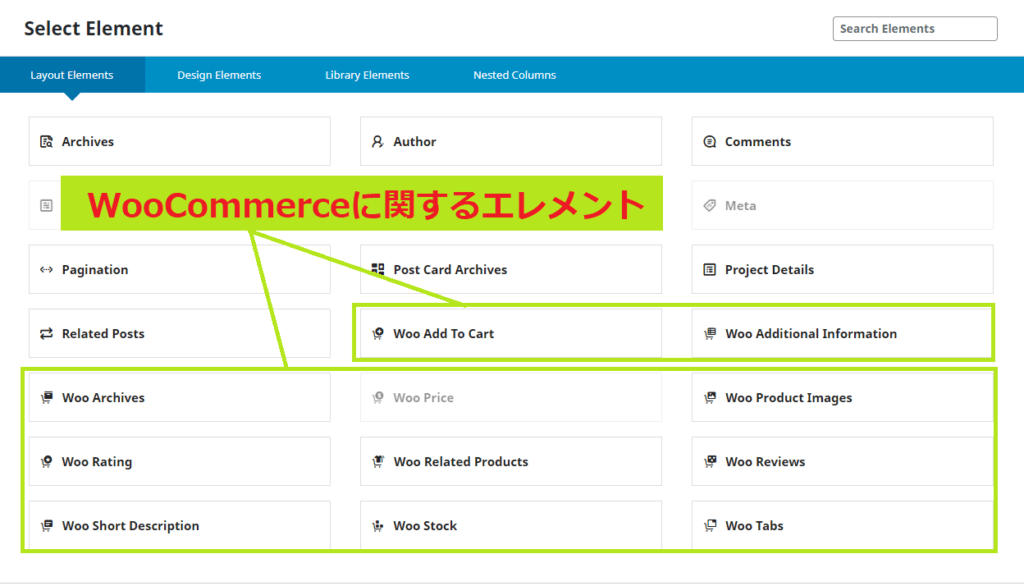
Task: Click the Pagination arrows icon
Action: (x=46, y=270)
